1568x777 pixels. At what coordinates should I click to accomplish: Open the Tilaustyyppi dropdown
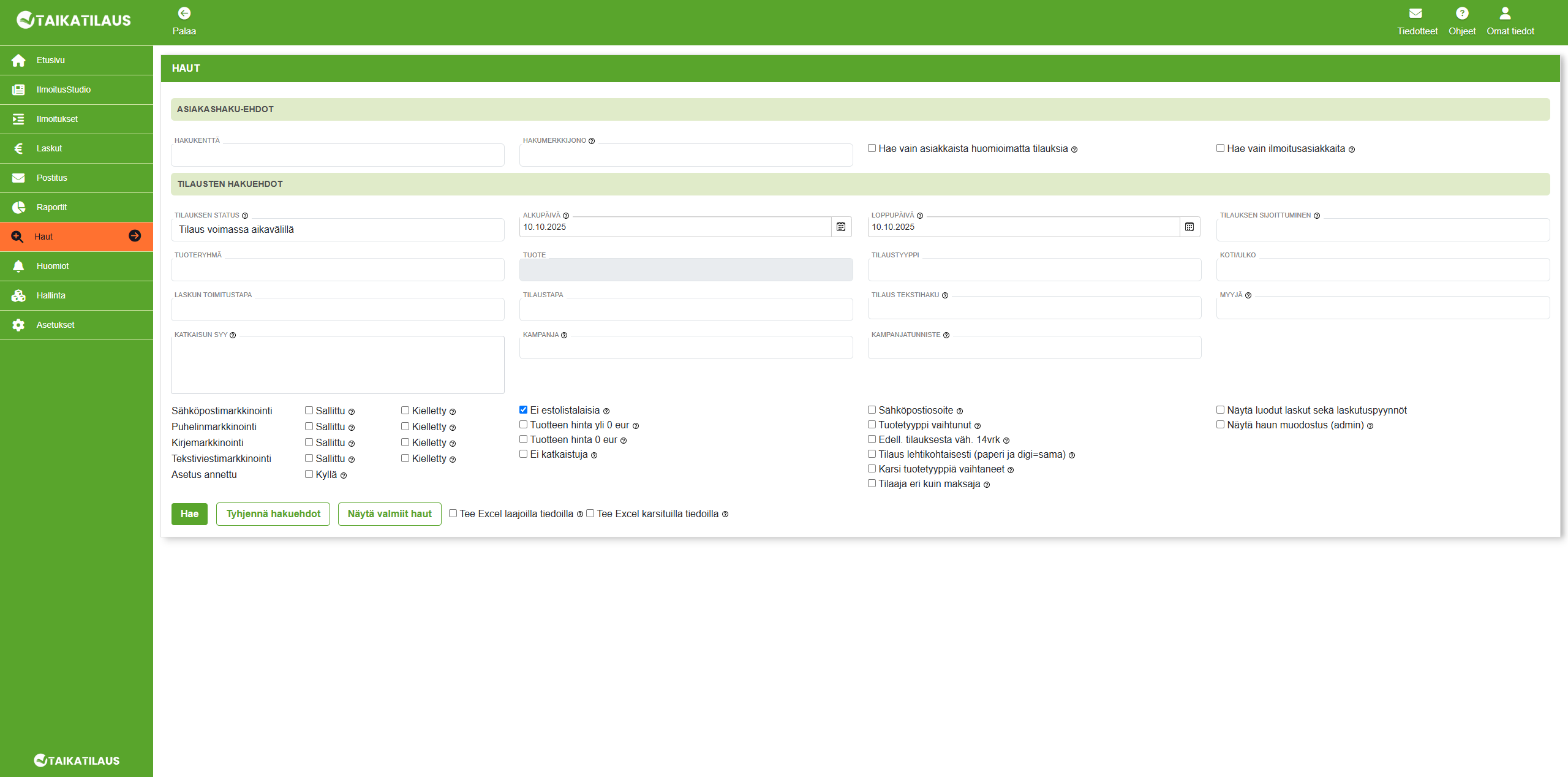tap(1034, 270)
